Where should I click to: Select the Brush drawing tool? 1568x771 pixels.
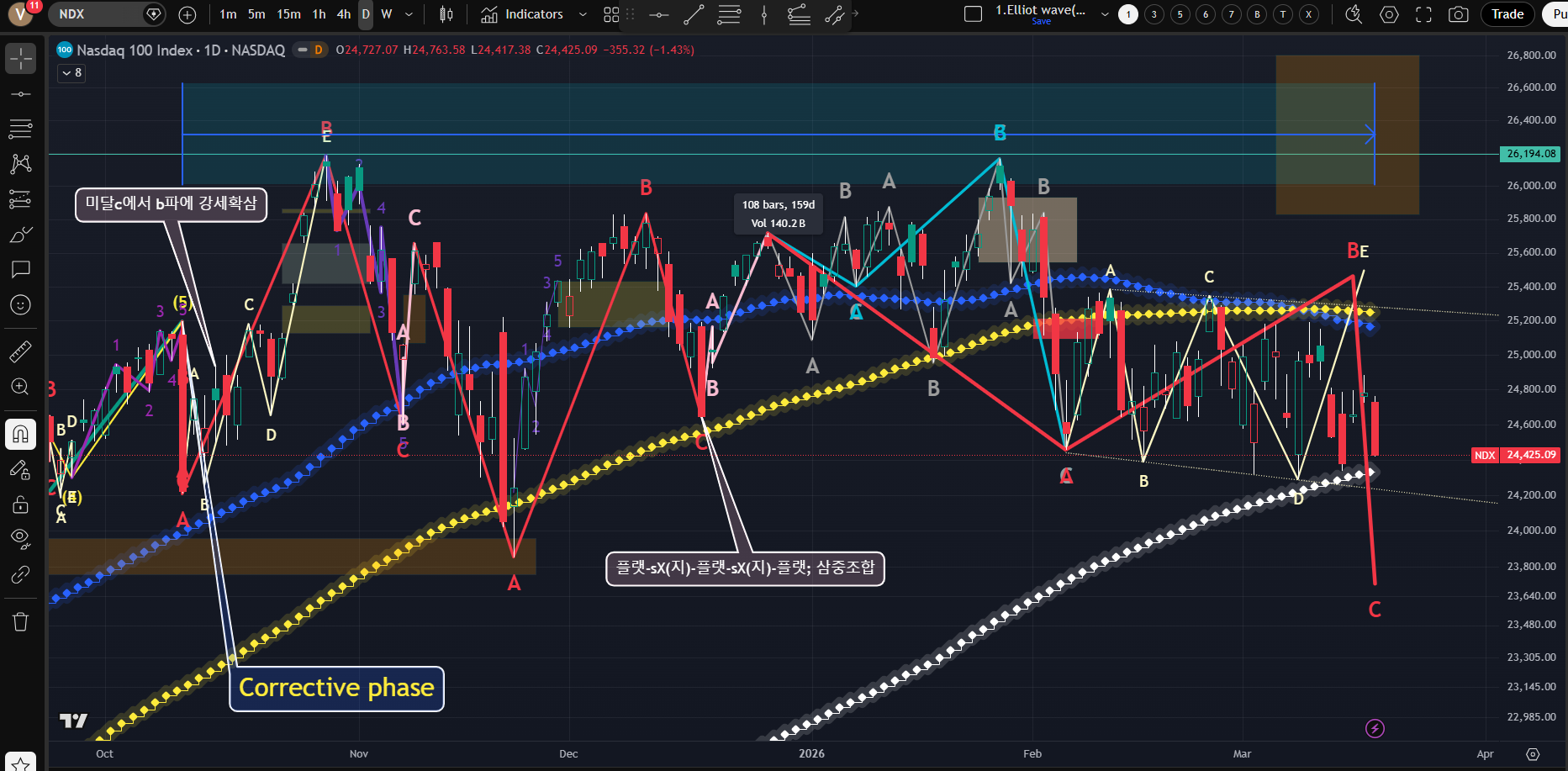[20, 235]
